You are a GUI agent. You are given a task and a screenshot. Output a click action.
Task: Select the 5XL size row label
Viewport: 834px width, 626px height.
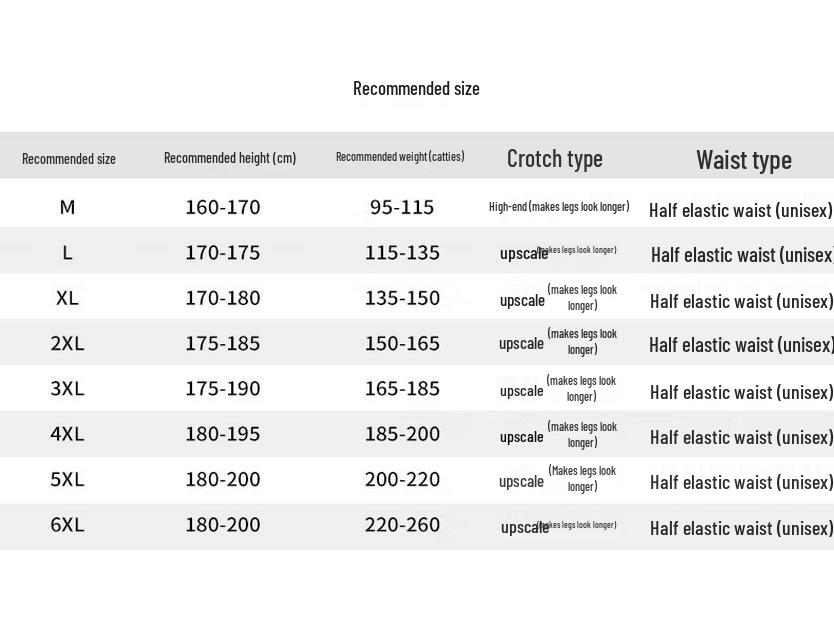tap(67, 479)
